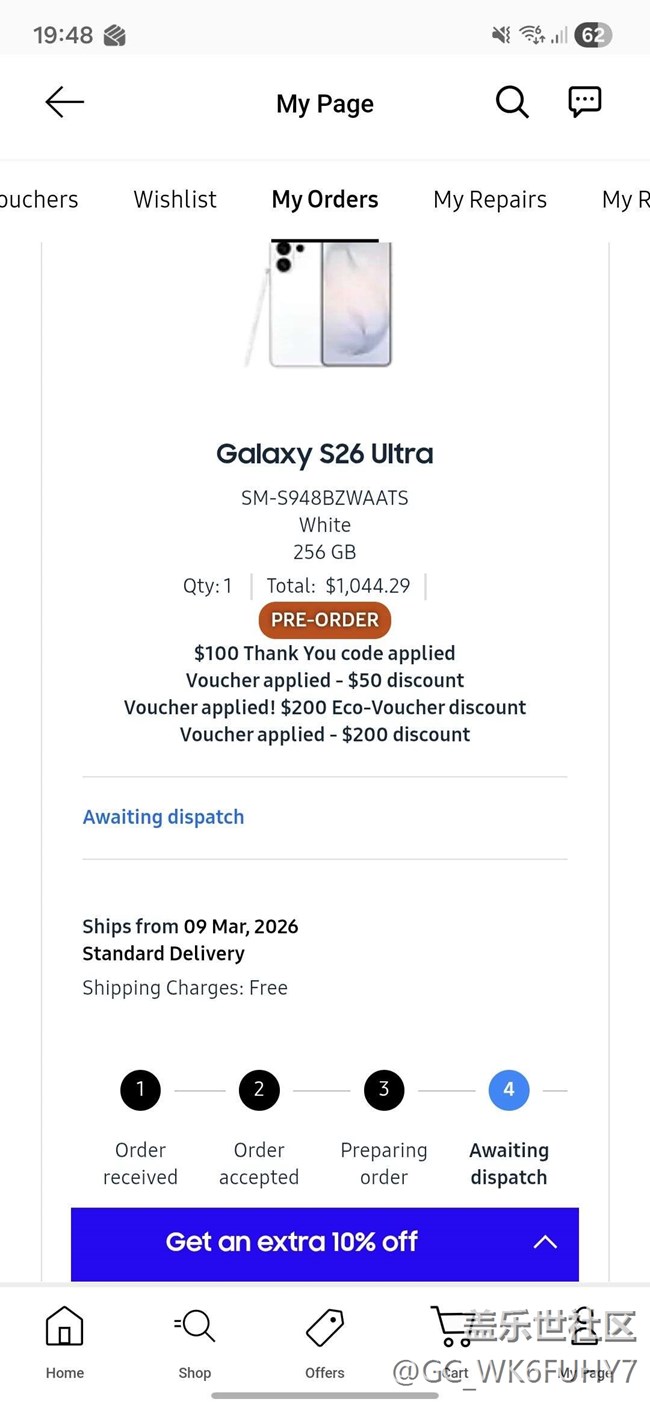
Task: Expand the extra 10% off chevron
Action: coord(545,1242)
